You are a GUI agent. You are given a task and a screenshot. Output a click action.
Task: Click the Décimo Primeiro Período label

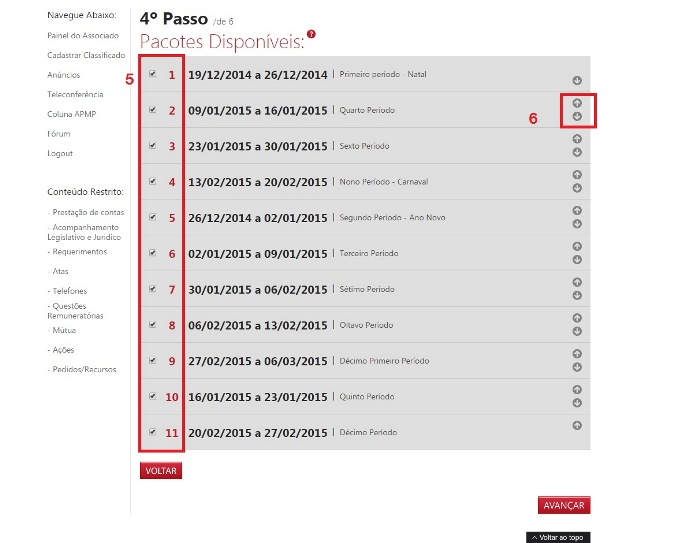tap(384, 360)
